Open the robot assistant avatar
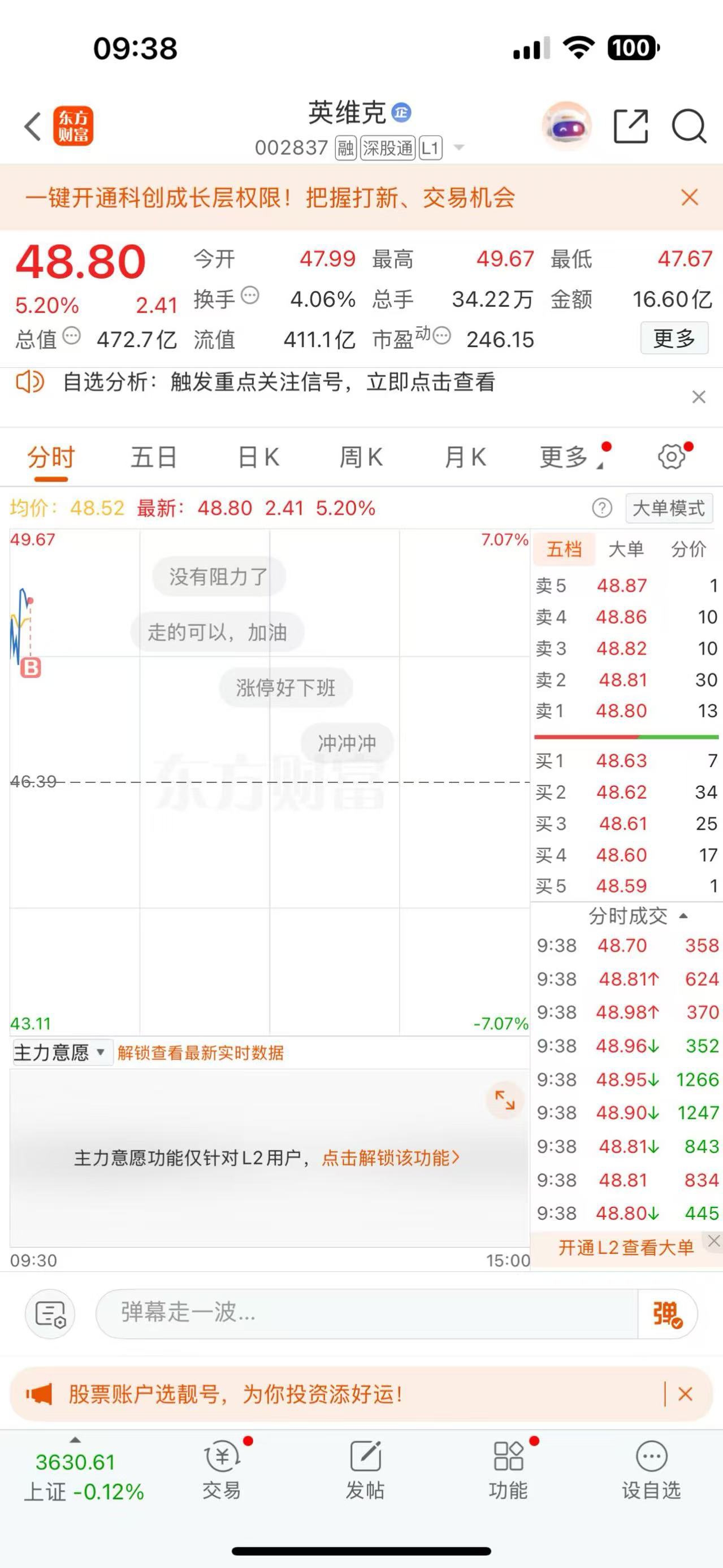The image size is (723, 1568). click(566, 126)
